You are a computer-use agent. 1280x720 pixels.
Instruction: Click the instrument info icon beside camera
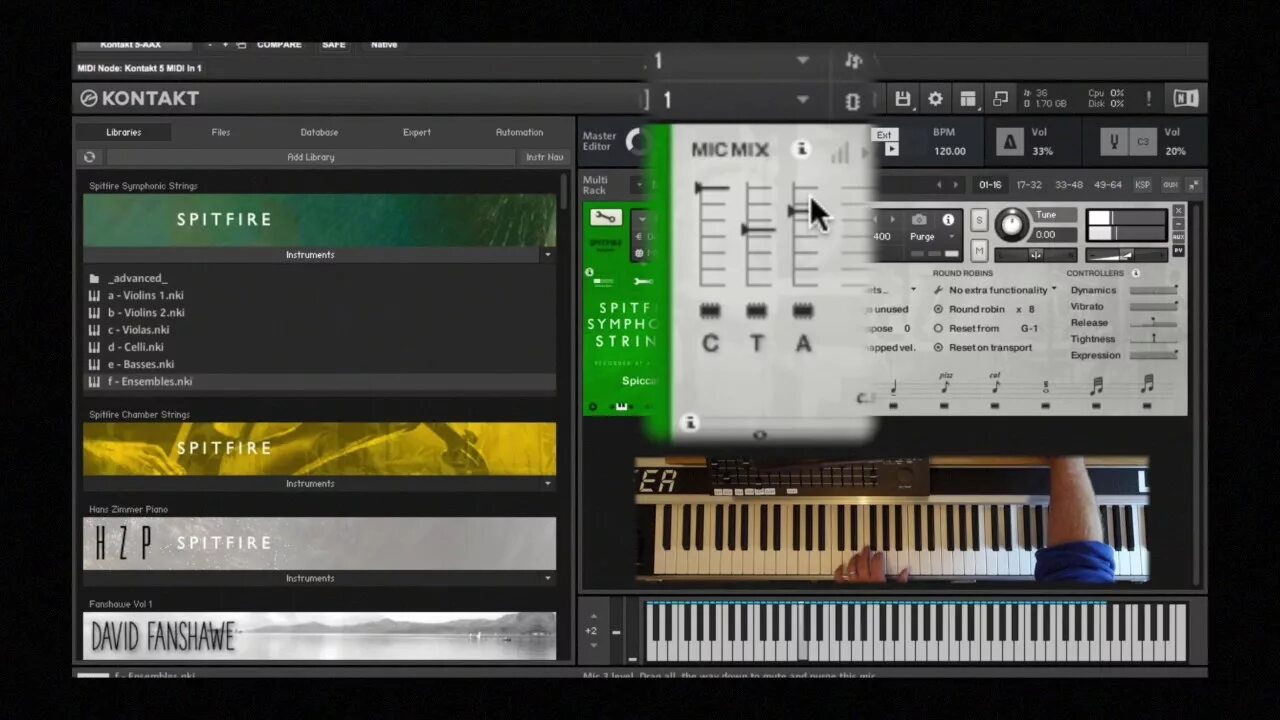pos(948,220)
